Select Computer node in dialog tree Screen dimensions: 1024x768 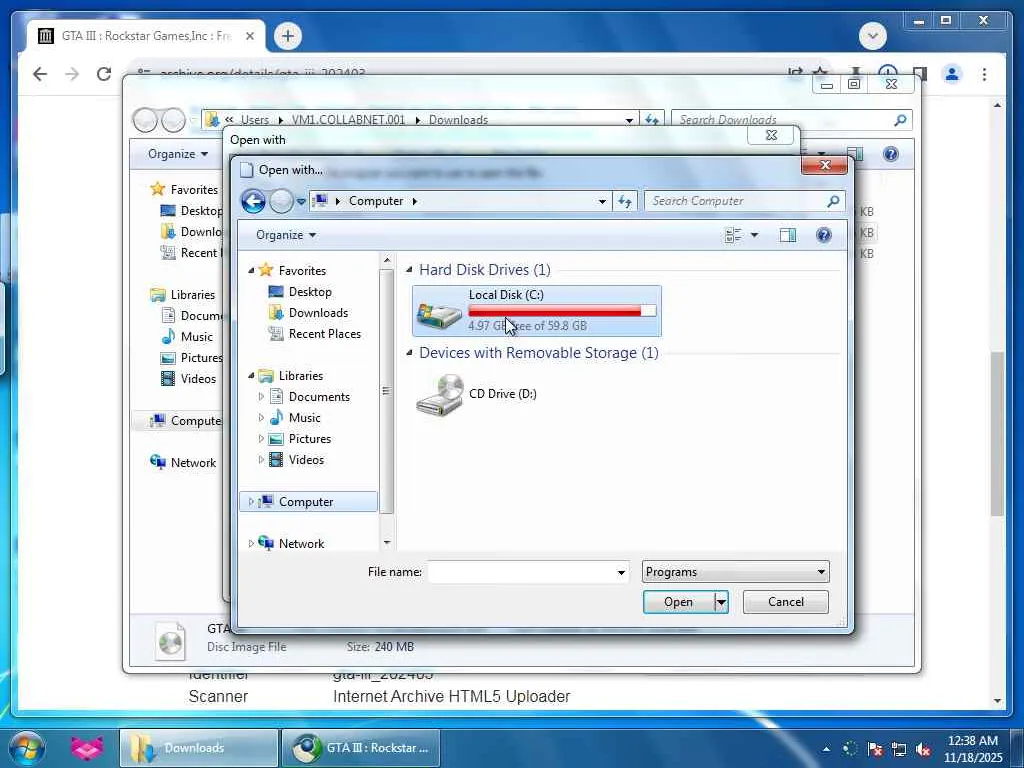point(308,502)
